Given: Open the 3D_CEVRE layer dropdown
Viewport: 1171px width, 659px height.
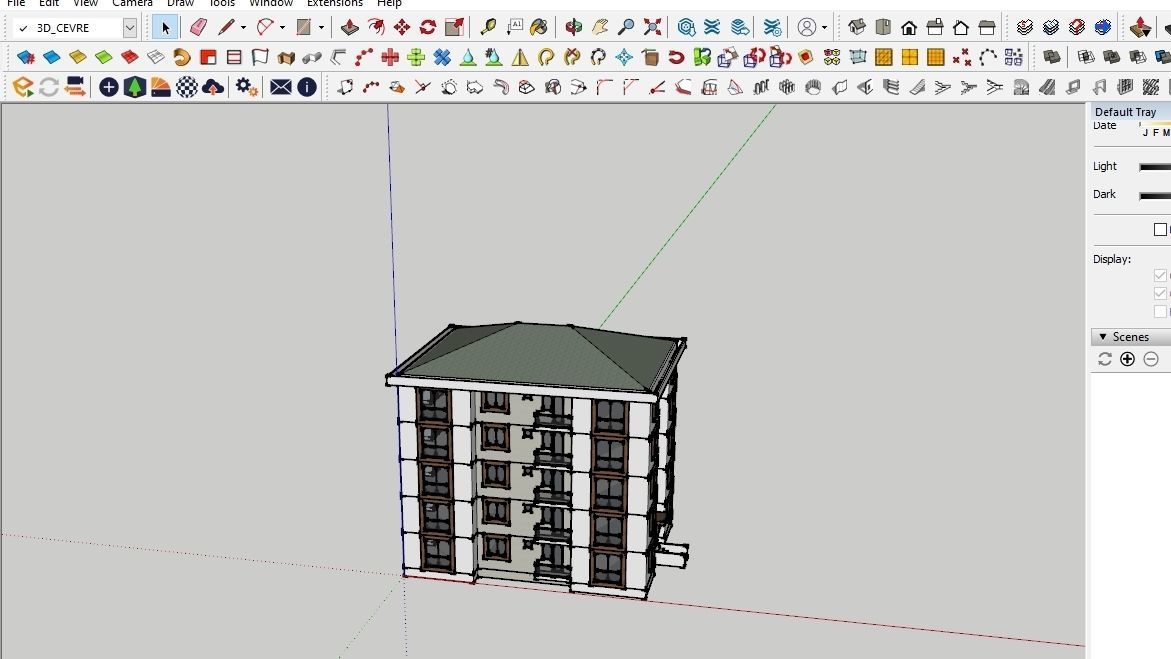Looking at the screenshot, I should [130, 28].
